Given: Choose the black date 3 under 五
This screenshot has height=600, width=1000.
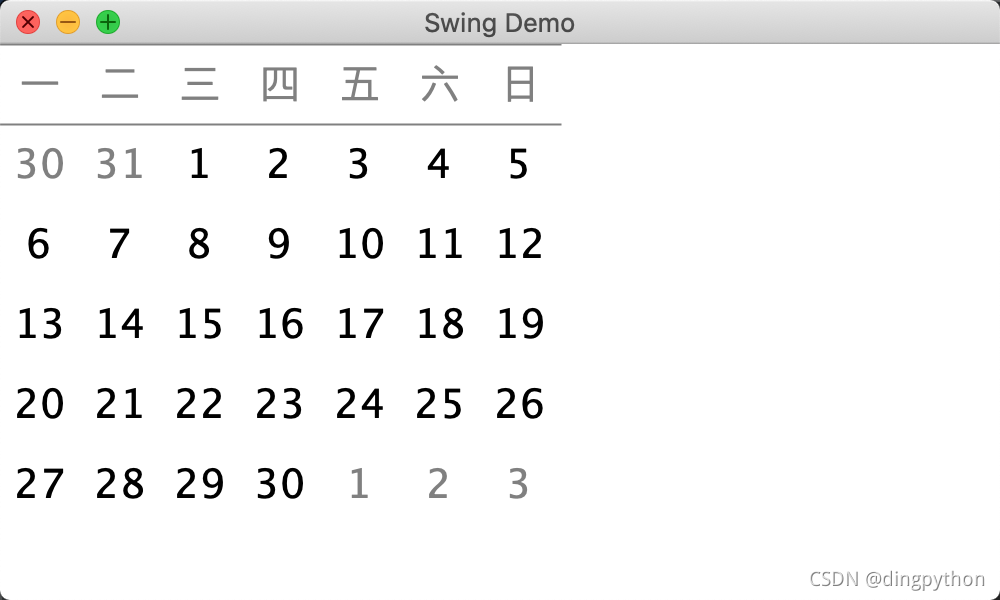Looking at the screenshot, I should (358, 164).
